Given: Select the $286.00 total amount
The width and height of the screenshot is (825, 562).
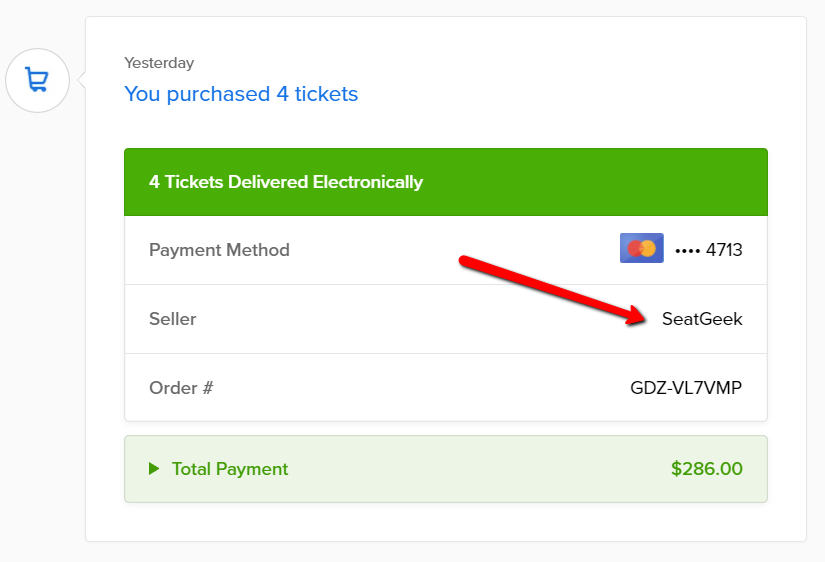Looking at the screenshot, I should click(707, 468).
